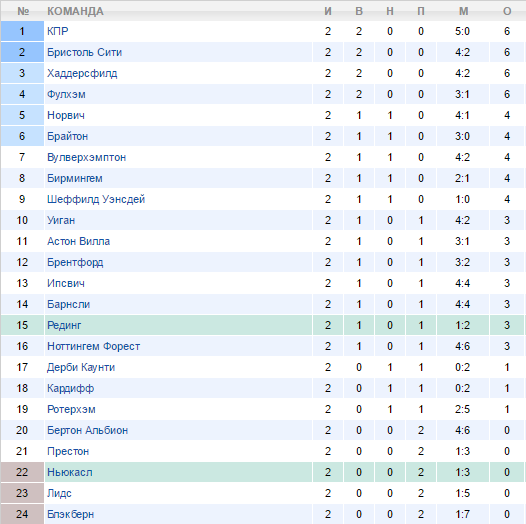Select the blue position 1 cell
This screenshot has height=524, width=526.
tap(22, 31)
